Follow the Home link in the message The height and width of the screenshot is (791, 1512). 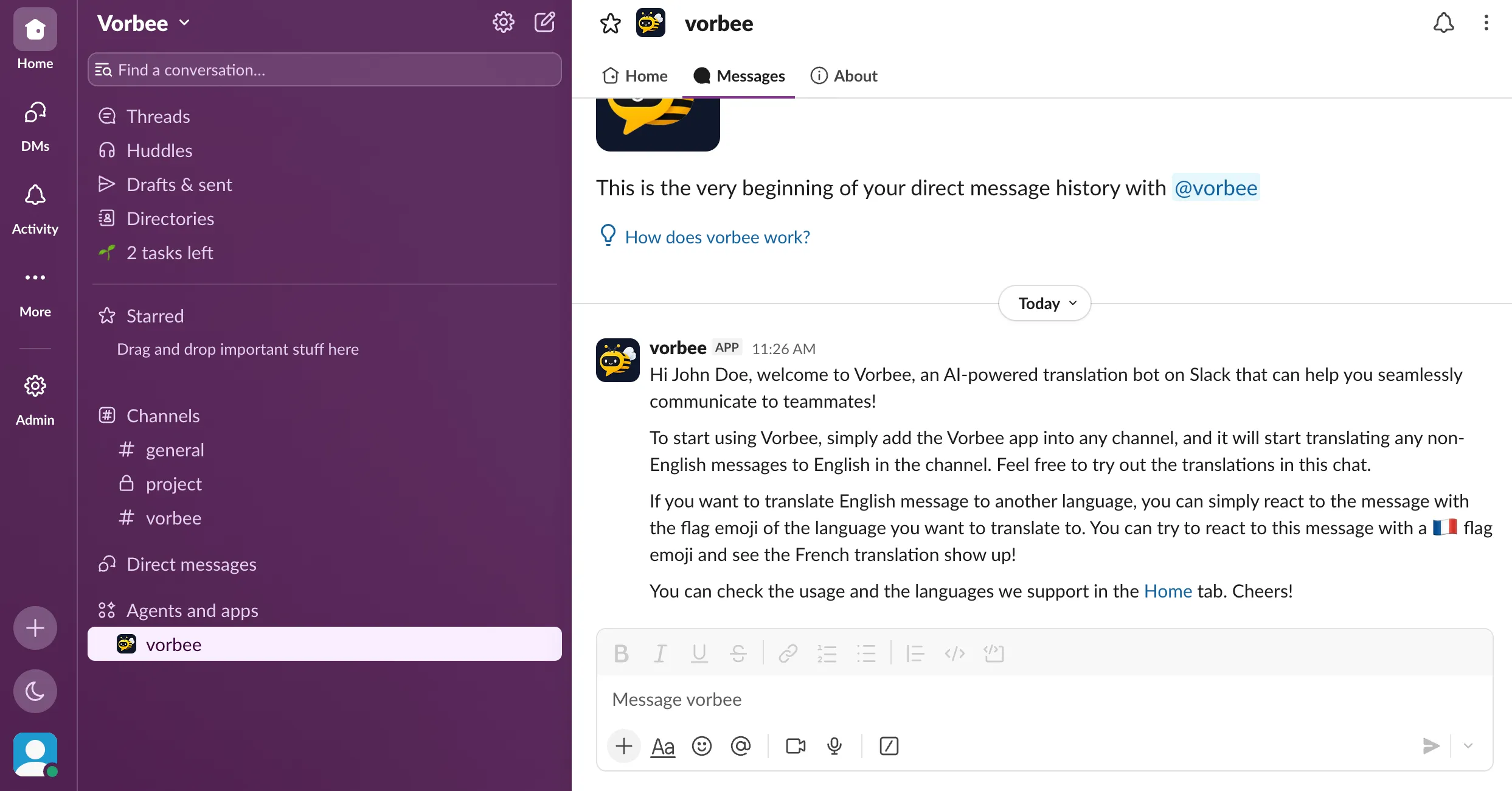(1168, 591)
